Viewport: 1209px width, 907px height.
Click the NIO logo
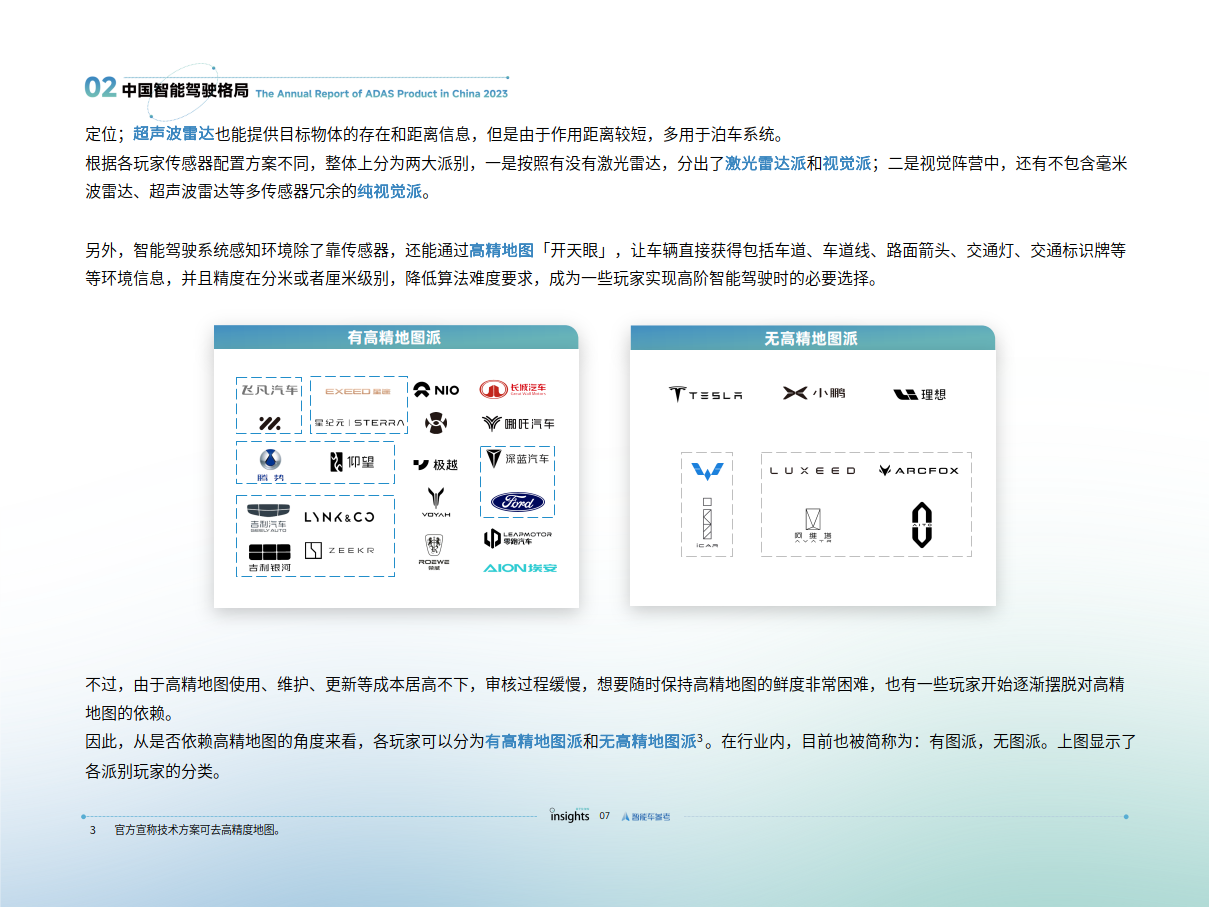436,389
